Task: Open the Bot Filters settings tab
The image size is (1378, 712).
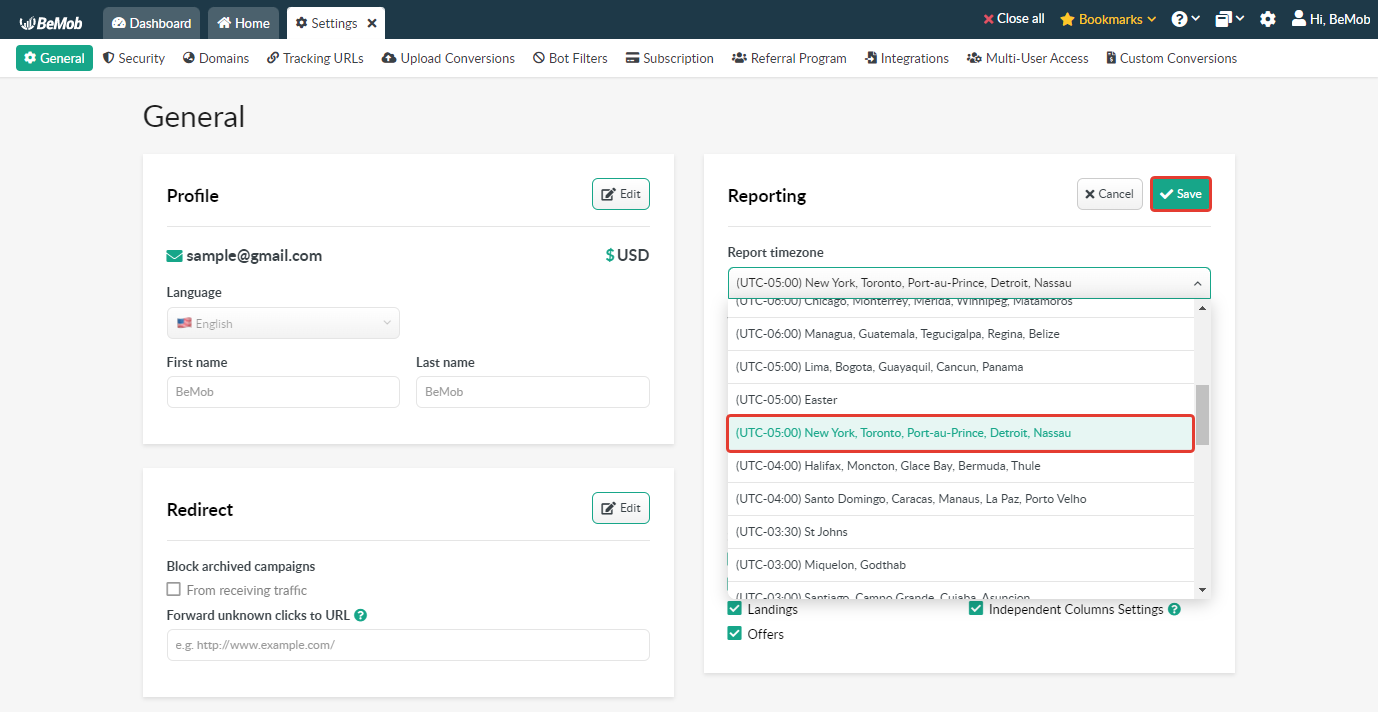Action: [x=570, y=58]
